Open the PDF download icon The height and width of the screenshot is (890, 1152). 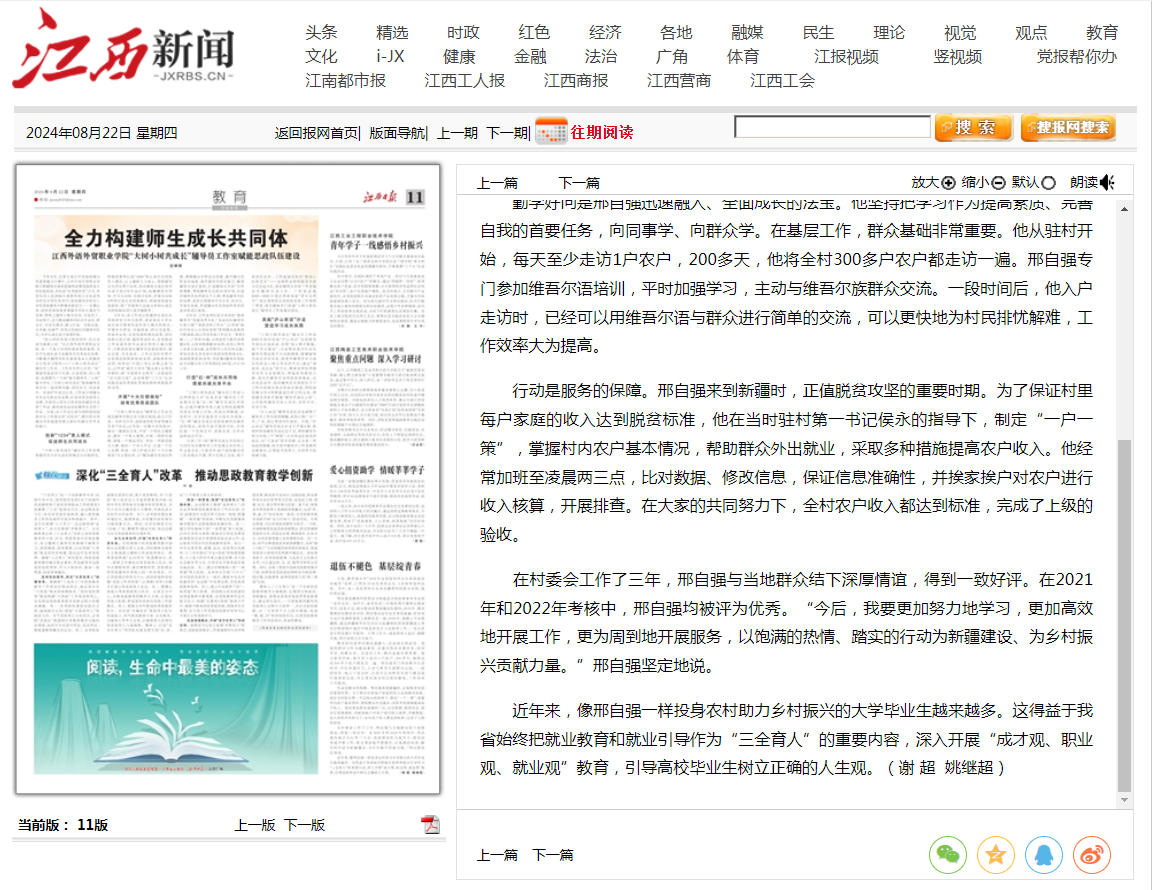430,824
